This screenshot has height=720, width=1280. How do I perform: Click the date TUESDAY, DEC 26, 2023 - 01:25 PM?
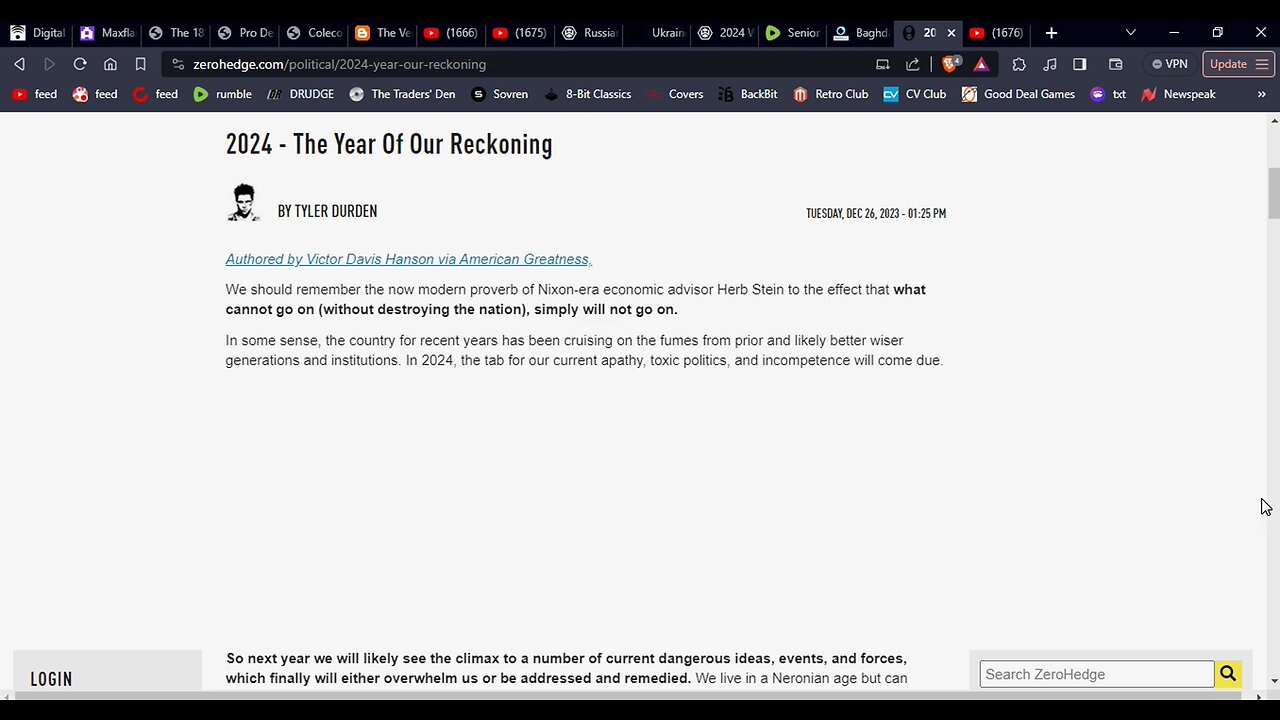point(876,213)
